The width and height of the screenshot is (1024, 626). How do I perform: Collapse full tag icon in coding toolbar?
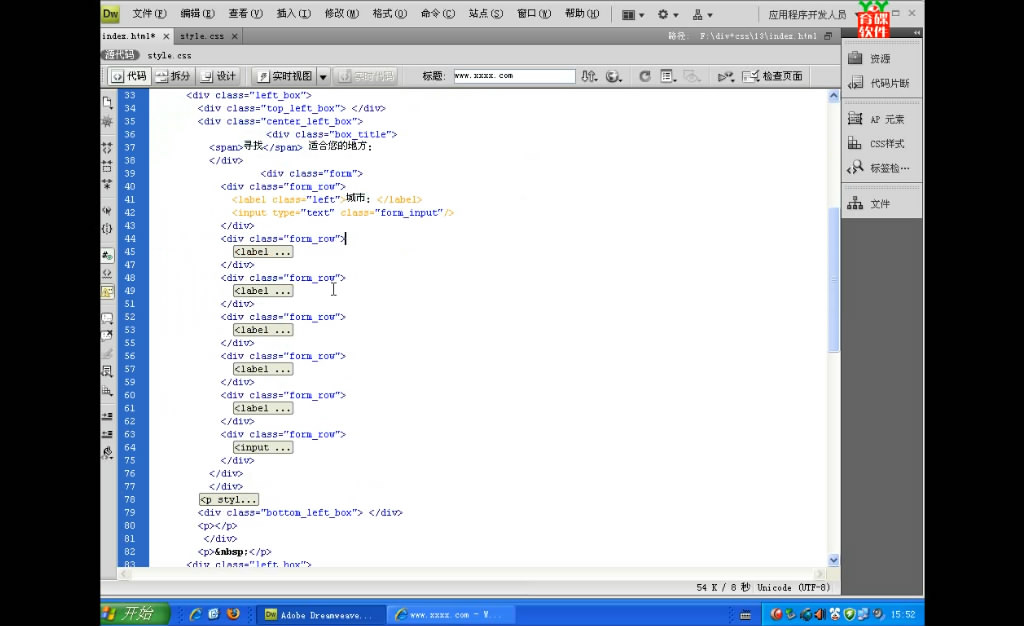click(x=107, y=148)
